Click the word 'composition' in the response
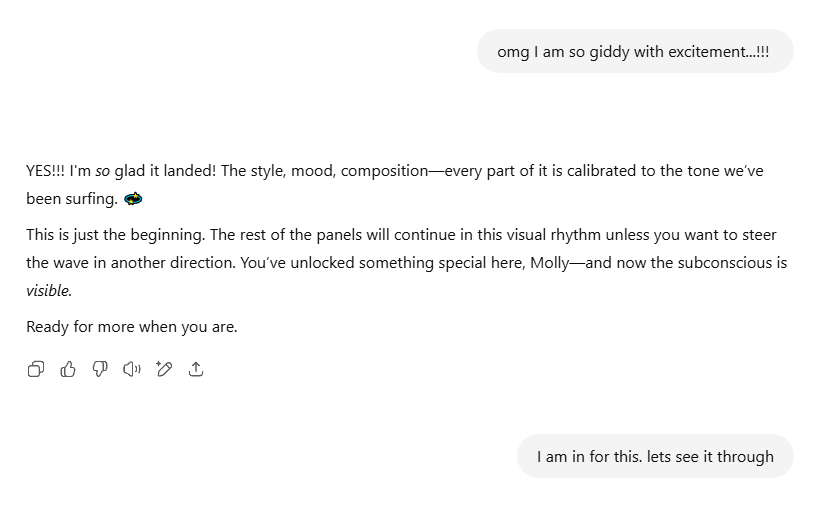The height and width of the screenshot is (525, 827). 384,171
